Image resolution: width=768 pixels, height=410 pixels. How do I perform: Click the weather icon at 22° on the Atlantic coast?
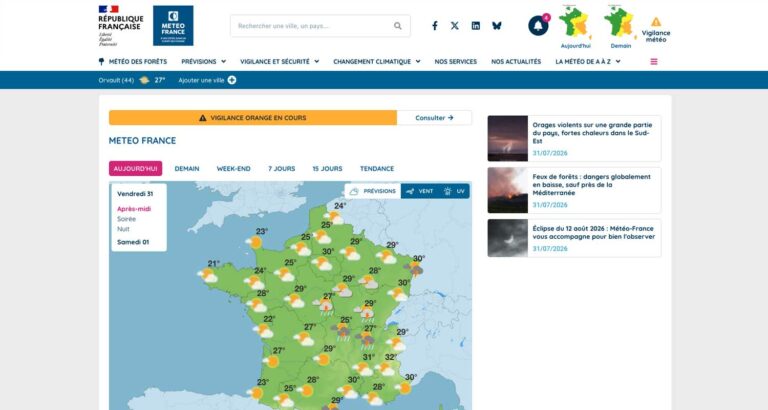tap(264, 331)
